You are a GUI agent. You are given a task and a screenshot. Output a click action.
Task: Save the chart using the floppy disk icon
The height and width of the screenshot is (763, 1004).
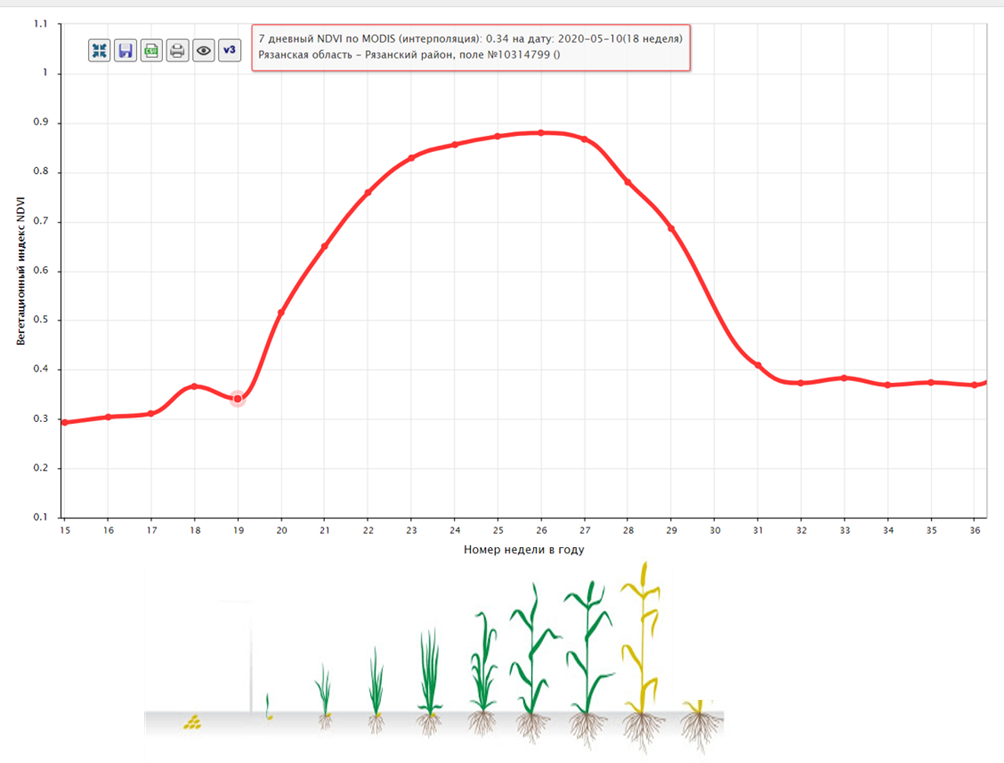[x=125, y=51]
